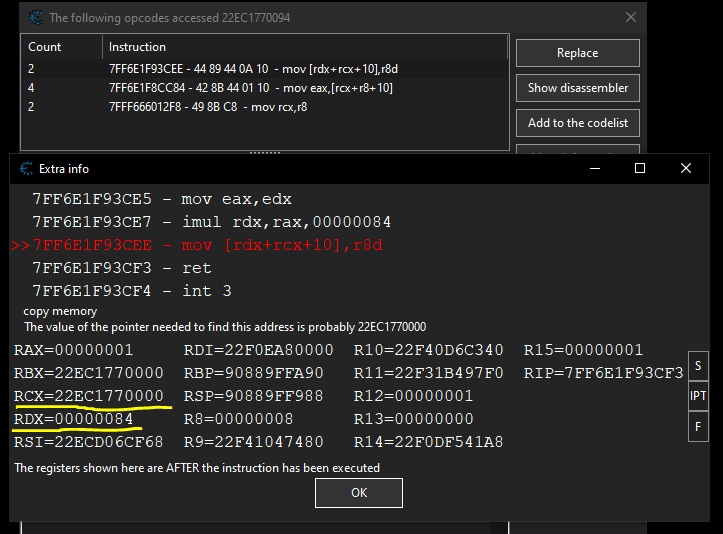Click the RCX=22EC1770000 register value
Image resolution: width=723 pixels, height=534 pixels.
pos(89,396)
